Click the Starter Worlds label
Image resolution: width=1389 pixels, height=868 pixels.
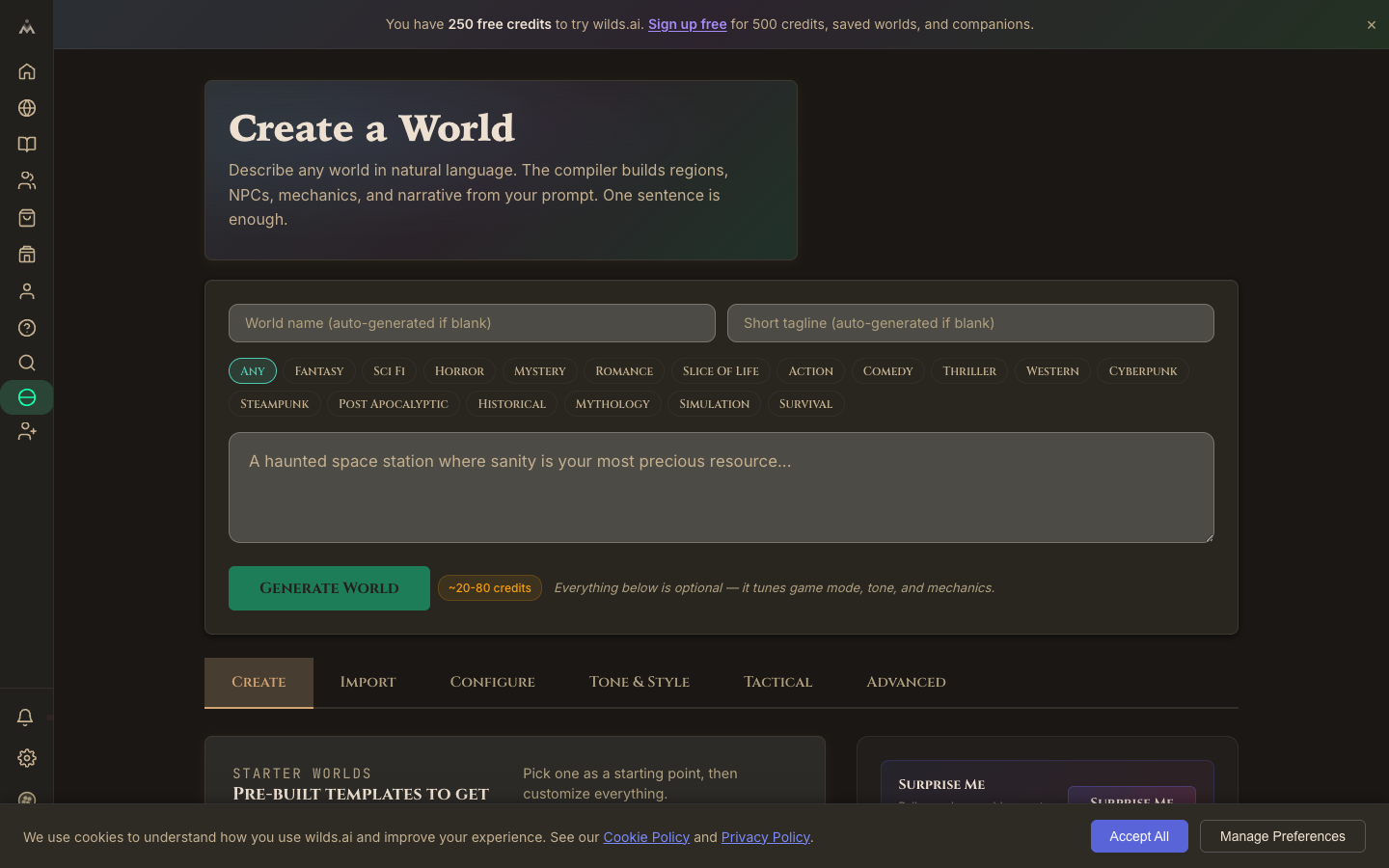click(x=302, y=773)
